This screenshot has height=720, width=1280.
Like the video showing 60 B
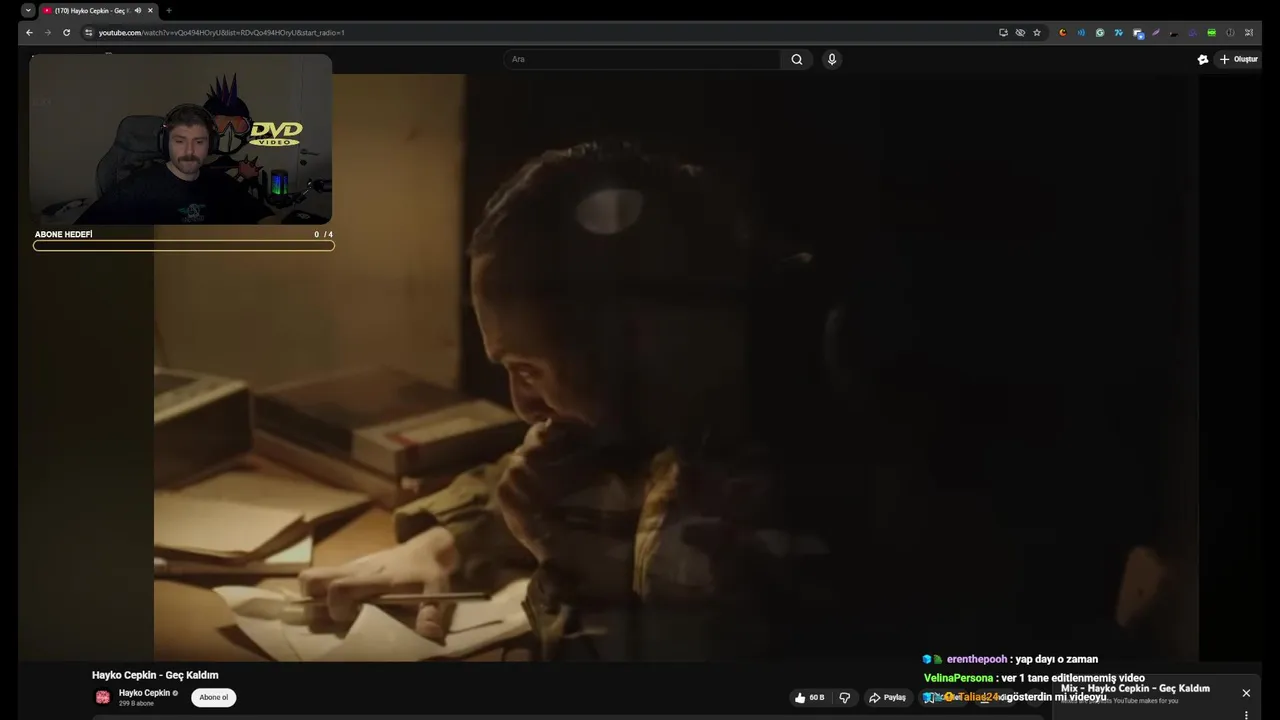point(810,697)
